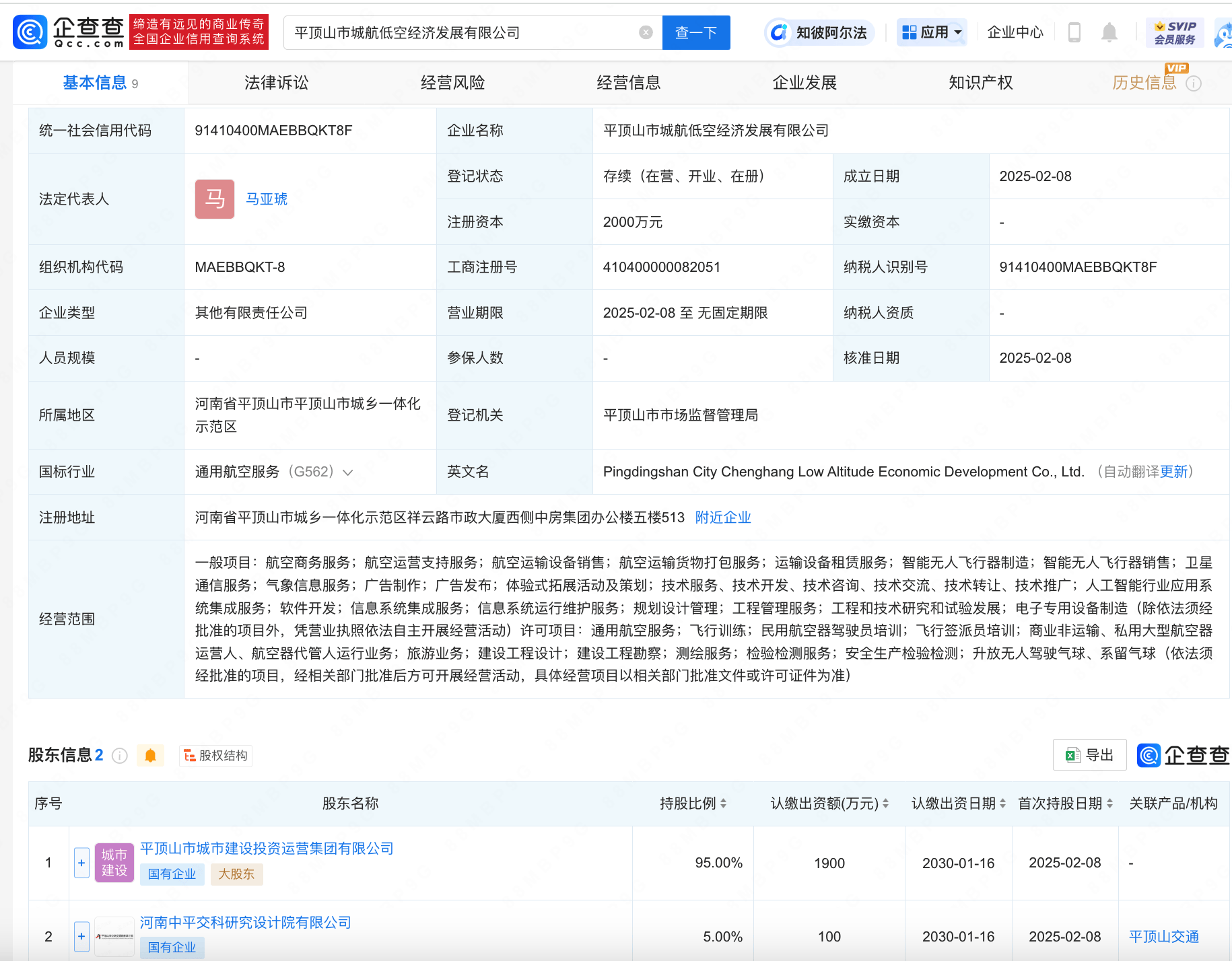Select credit code 91410400MAEBBQKT8F text
This screenshot has height=961, width=1232.
pyautogui.click(x=273, y=131)
